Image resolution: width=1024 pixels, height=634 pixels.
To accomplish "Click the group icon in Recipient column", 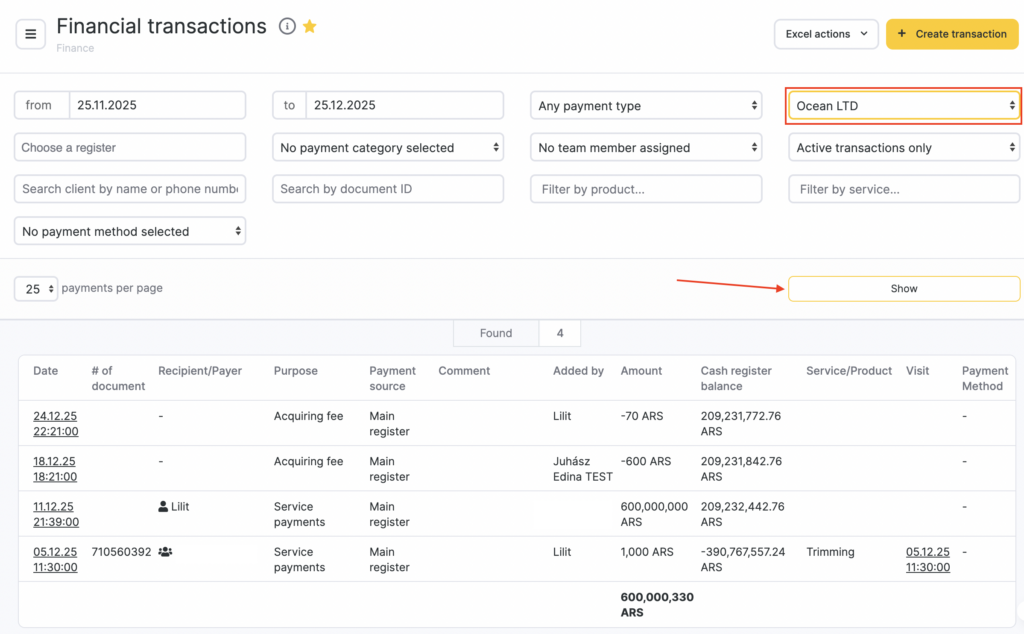I will coord(165,552).
